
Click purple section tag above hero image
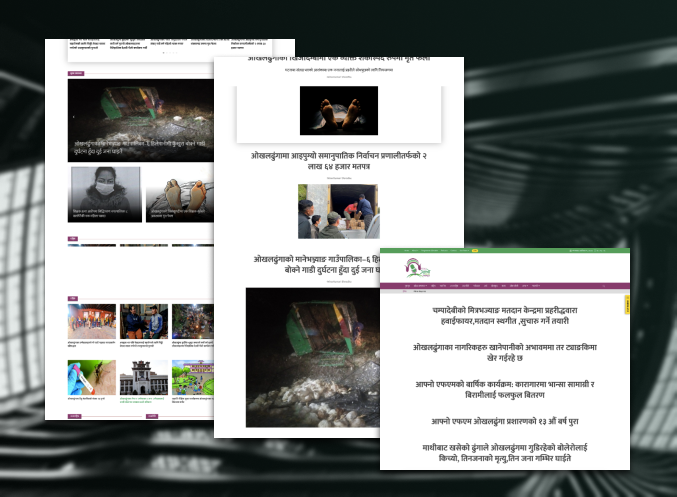click(x=76, y=73)
